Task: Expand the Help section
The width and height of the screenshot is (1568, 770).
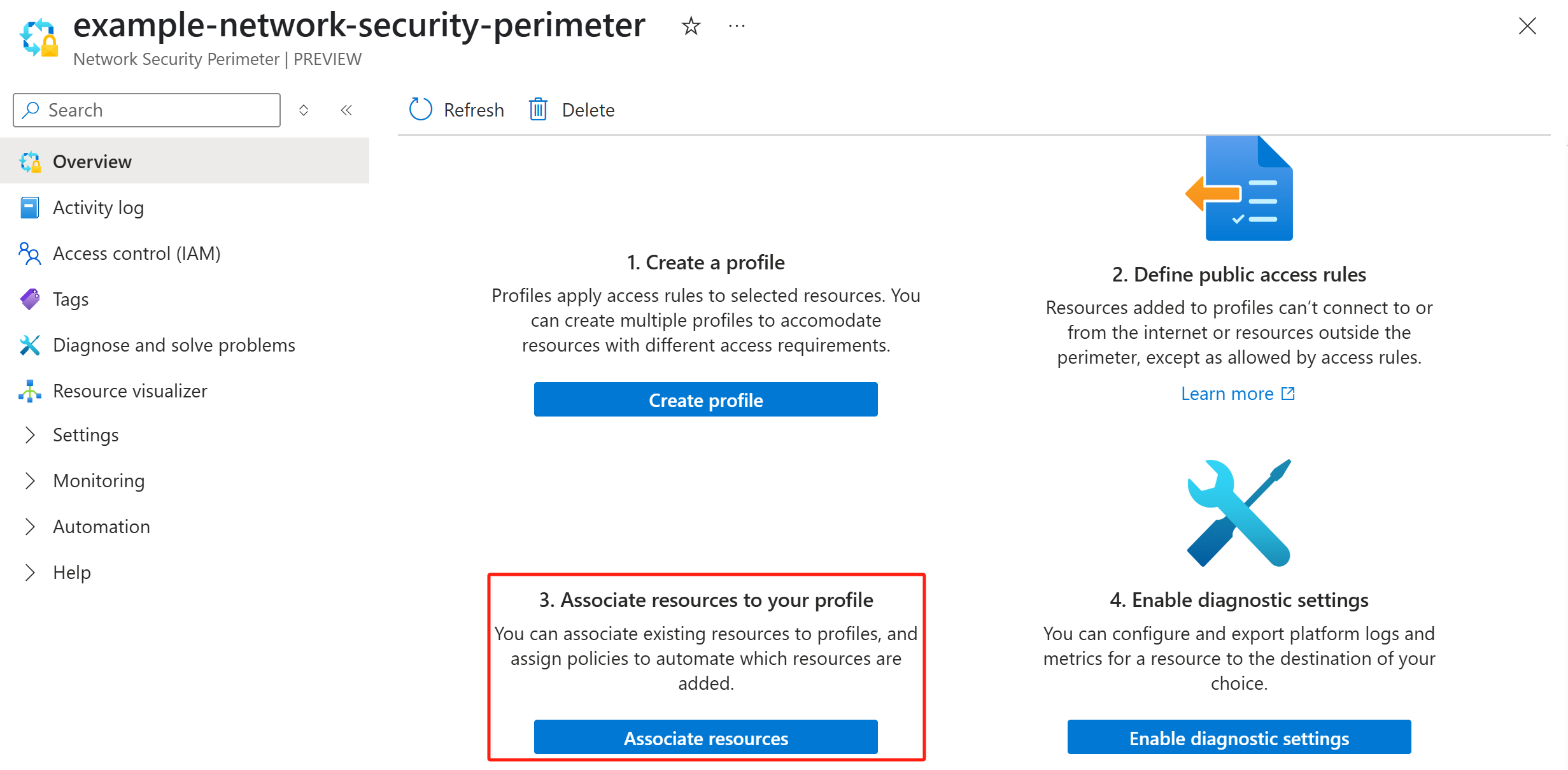Action: point(185,573)
